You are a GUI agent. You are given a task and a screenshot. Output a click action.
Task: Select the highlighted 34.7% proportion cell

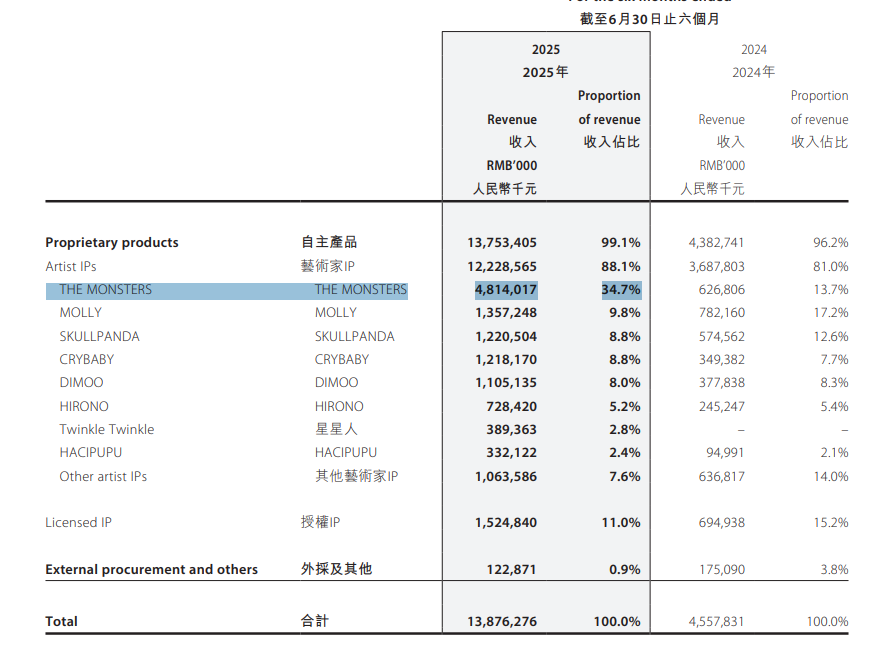pyautogui.click(x=620, y=290)
